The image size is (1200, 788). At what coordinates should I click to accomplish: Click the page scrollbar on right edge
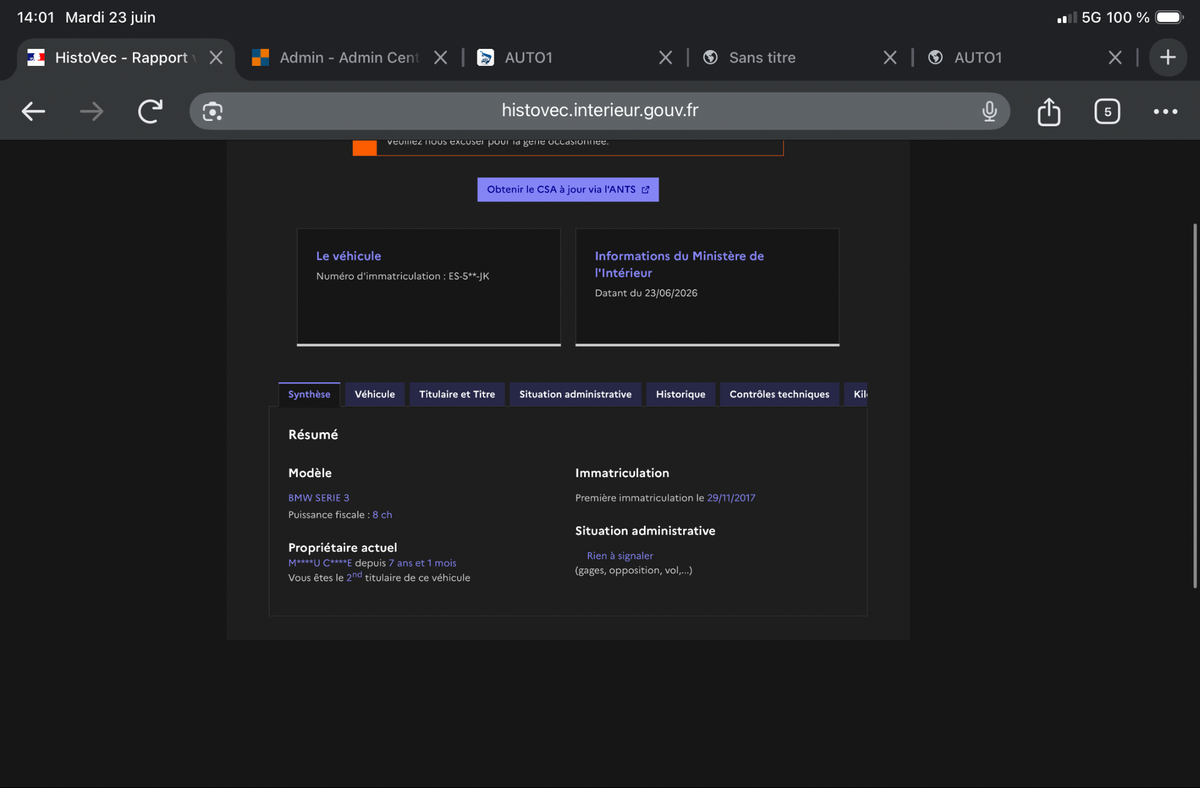(x=1195, y=406)
